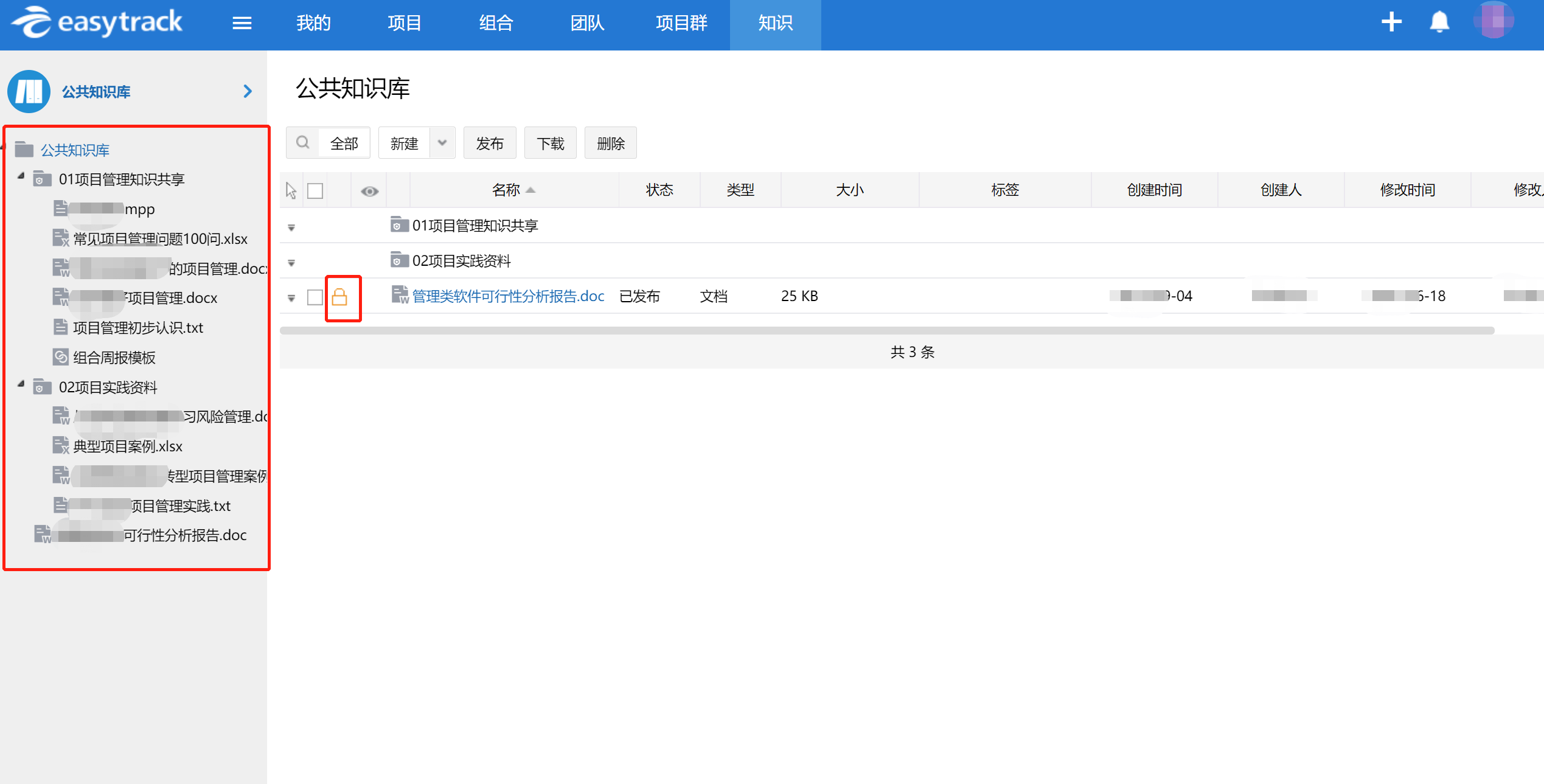Open the notifications bell
This screenshot has height=784, width=1544.
point(1439,23)
